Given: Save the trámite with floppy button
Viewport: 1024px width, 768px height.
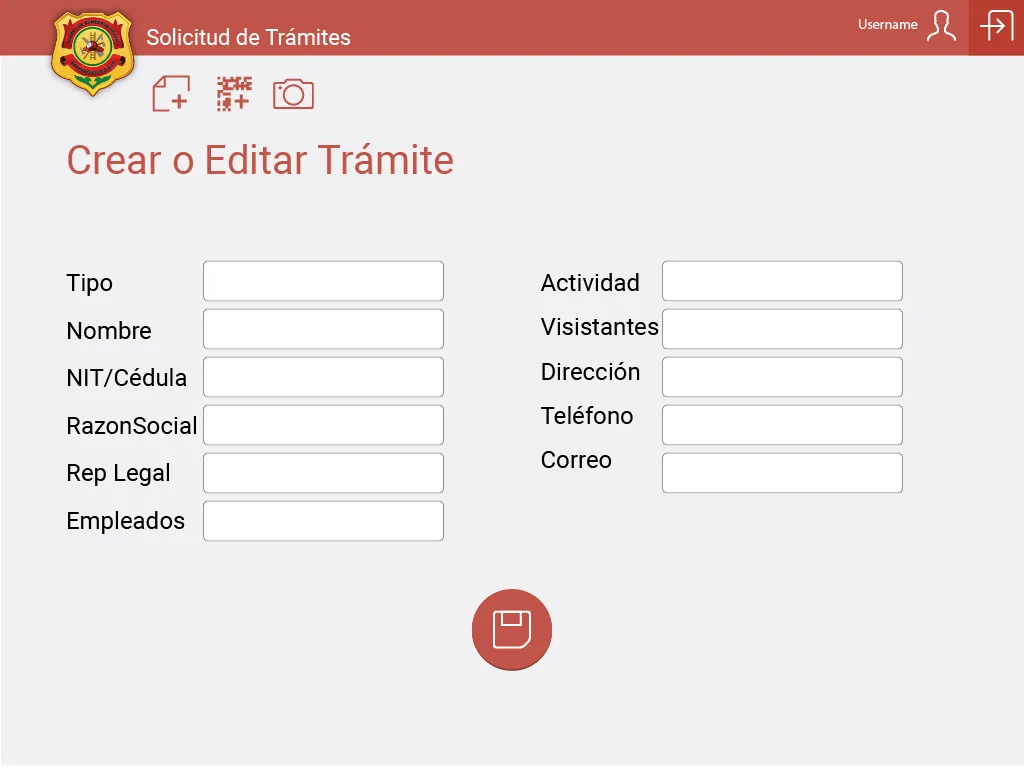Looking at the screenshot, I should point(512,630).
